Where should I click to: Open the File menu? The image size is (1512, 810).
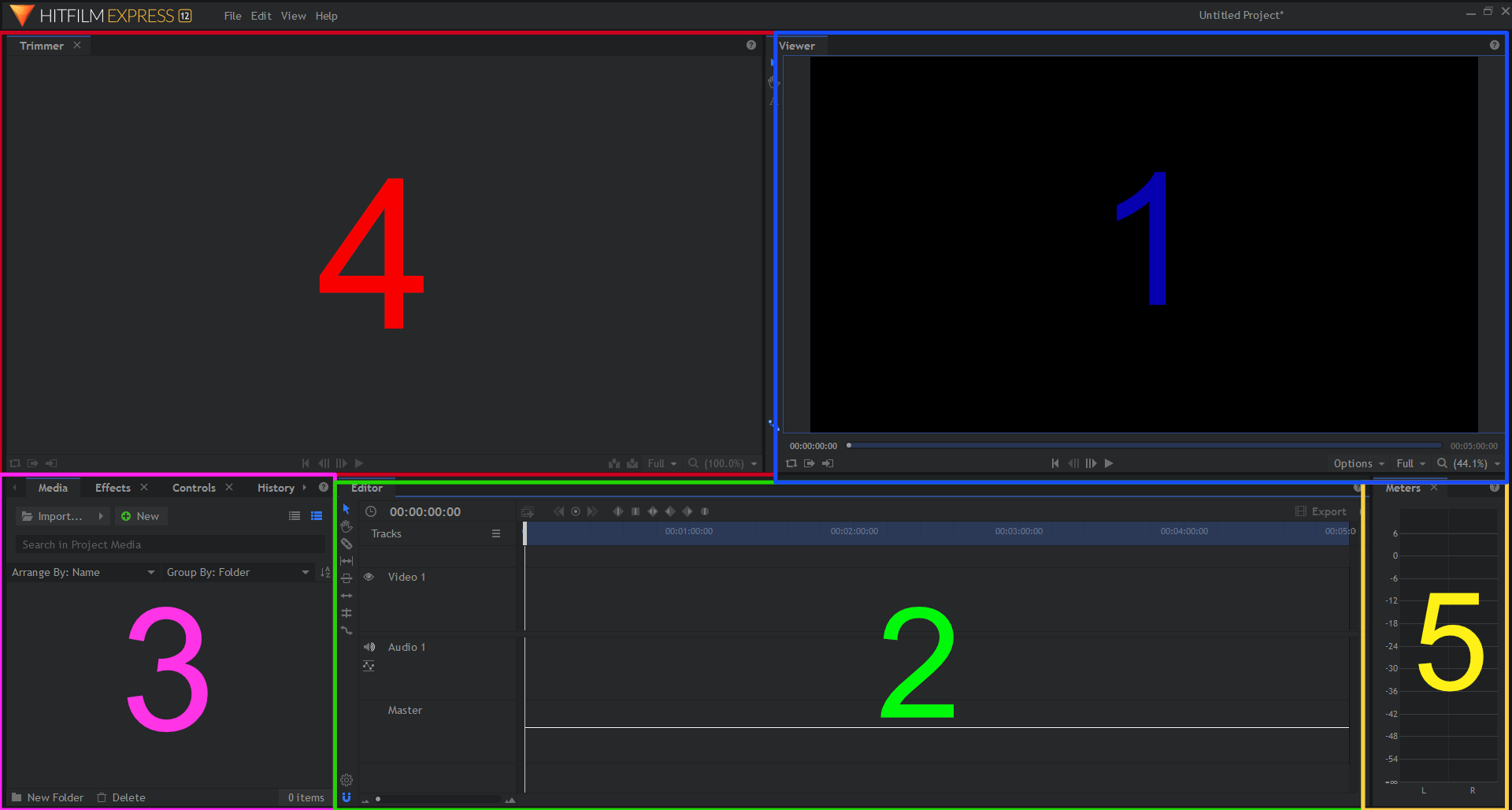tap(232, 16)
